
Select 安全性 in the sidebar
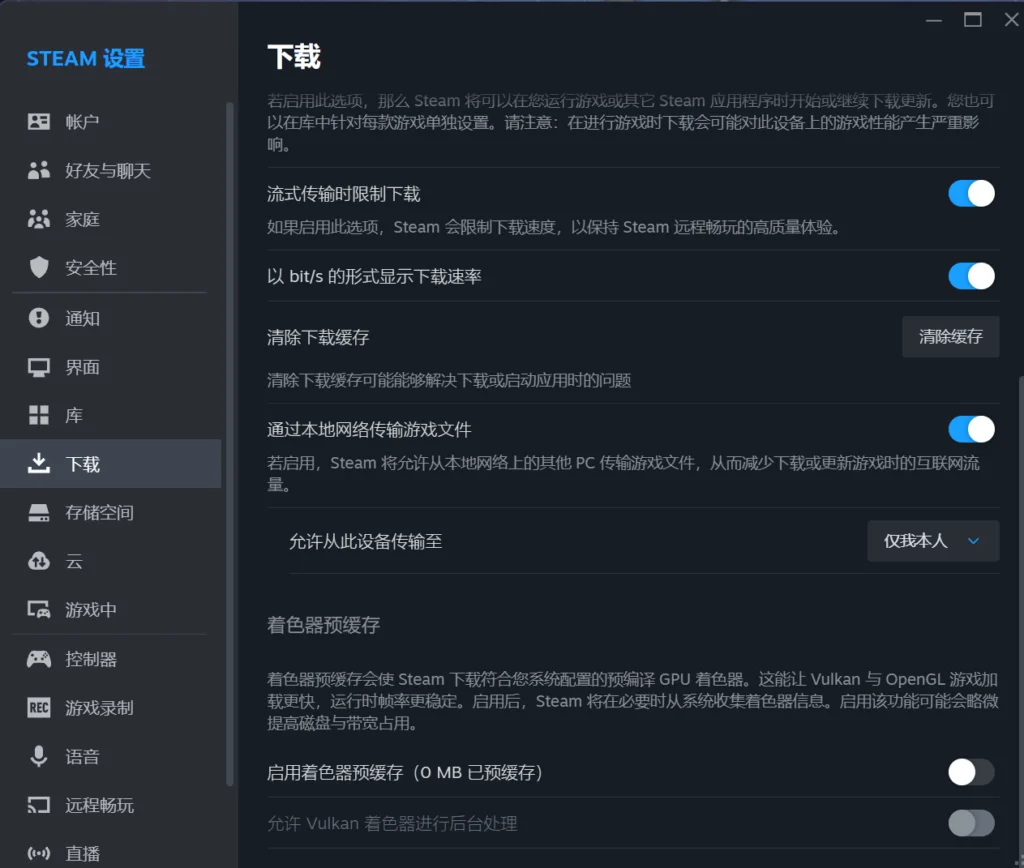(x=110, y=267)
